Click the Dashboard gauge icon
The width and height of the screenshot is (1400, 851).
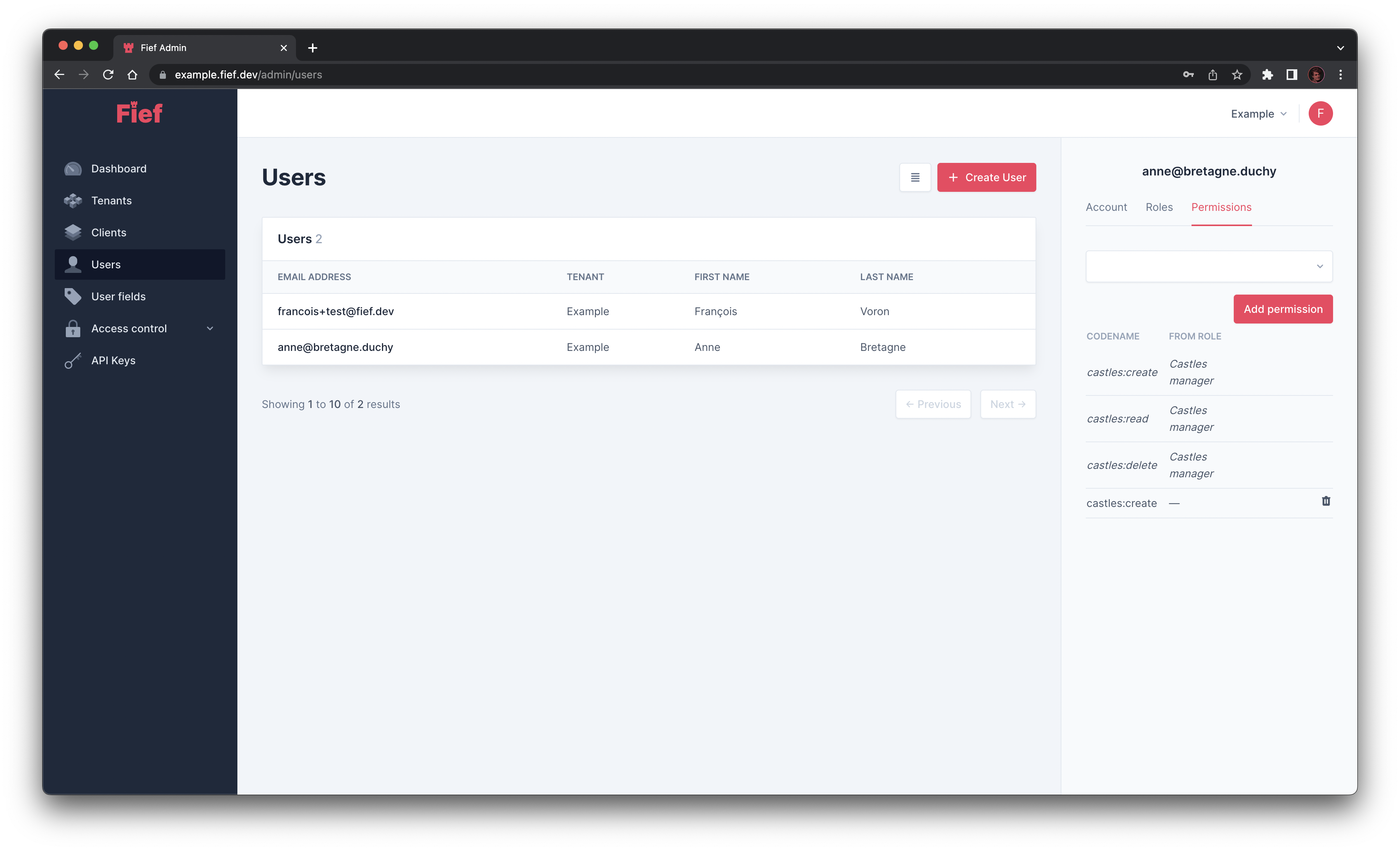click(73, 169)
